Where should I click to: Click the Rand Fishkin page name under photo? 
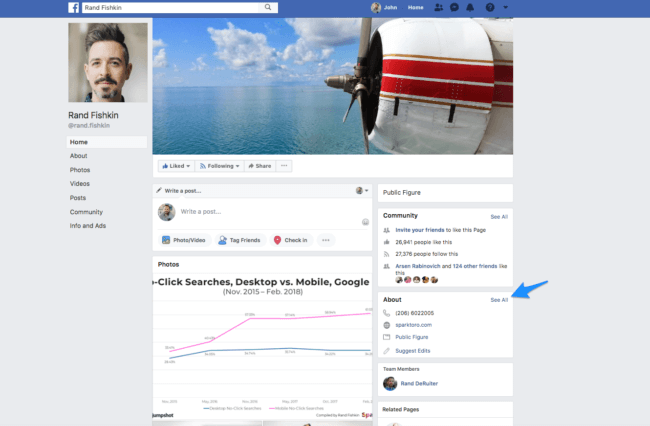click(x=93, y=115)
